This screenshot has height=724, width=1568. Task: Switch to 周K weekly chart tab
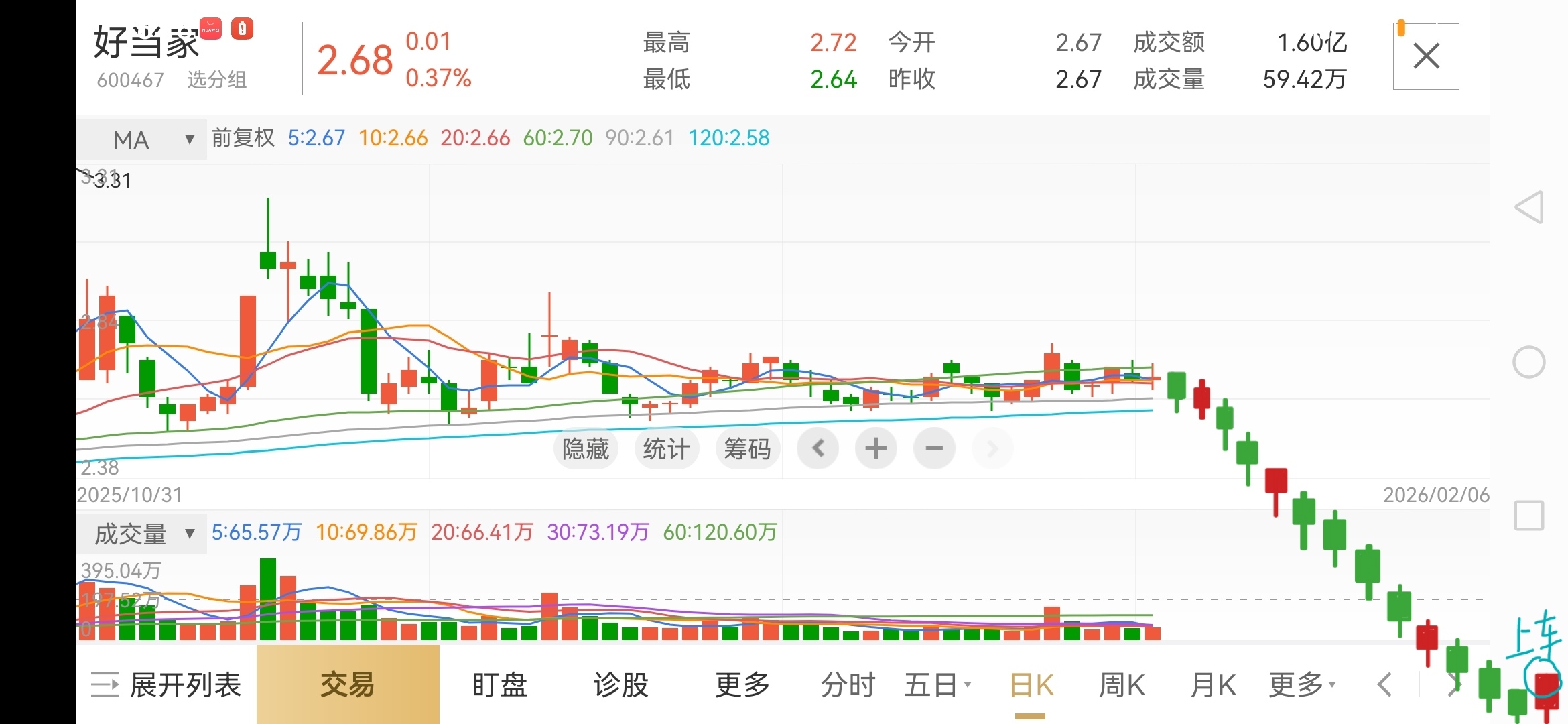click(1122, 684)
